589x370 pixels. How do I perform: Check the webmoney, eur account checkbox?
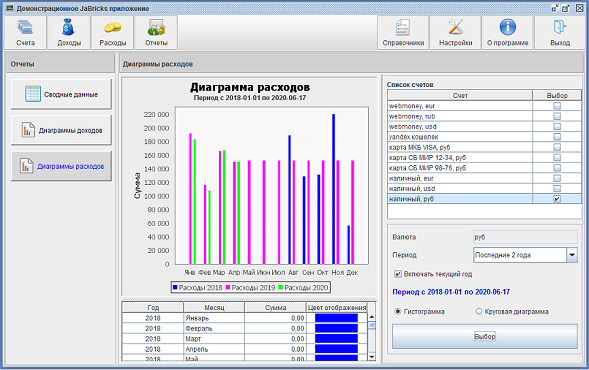click(557, 106)
